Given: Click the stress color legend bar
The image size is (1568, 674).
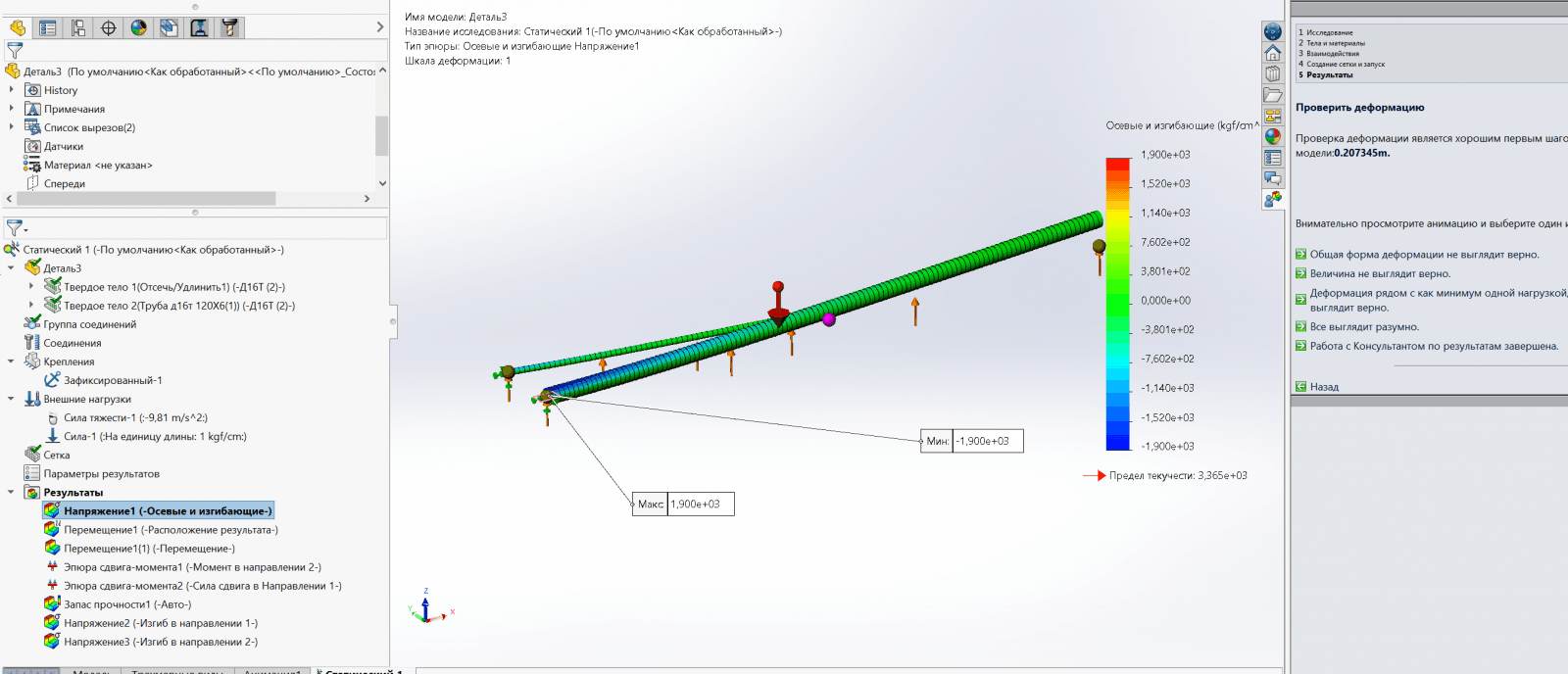Looking at the screenshot, I should (1117, 304).
